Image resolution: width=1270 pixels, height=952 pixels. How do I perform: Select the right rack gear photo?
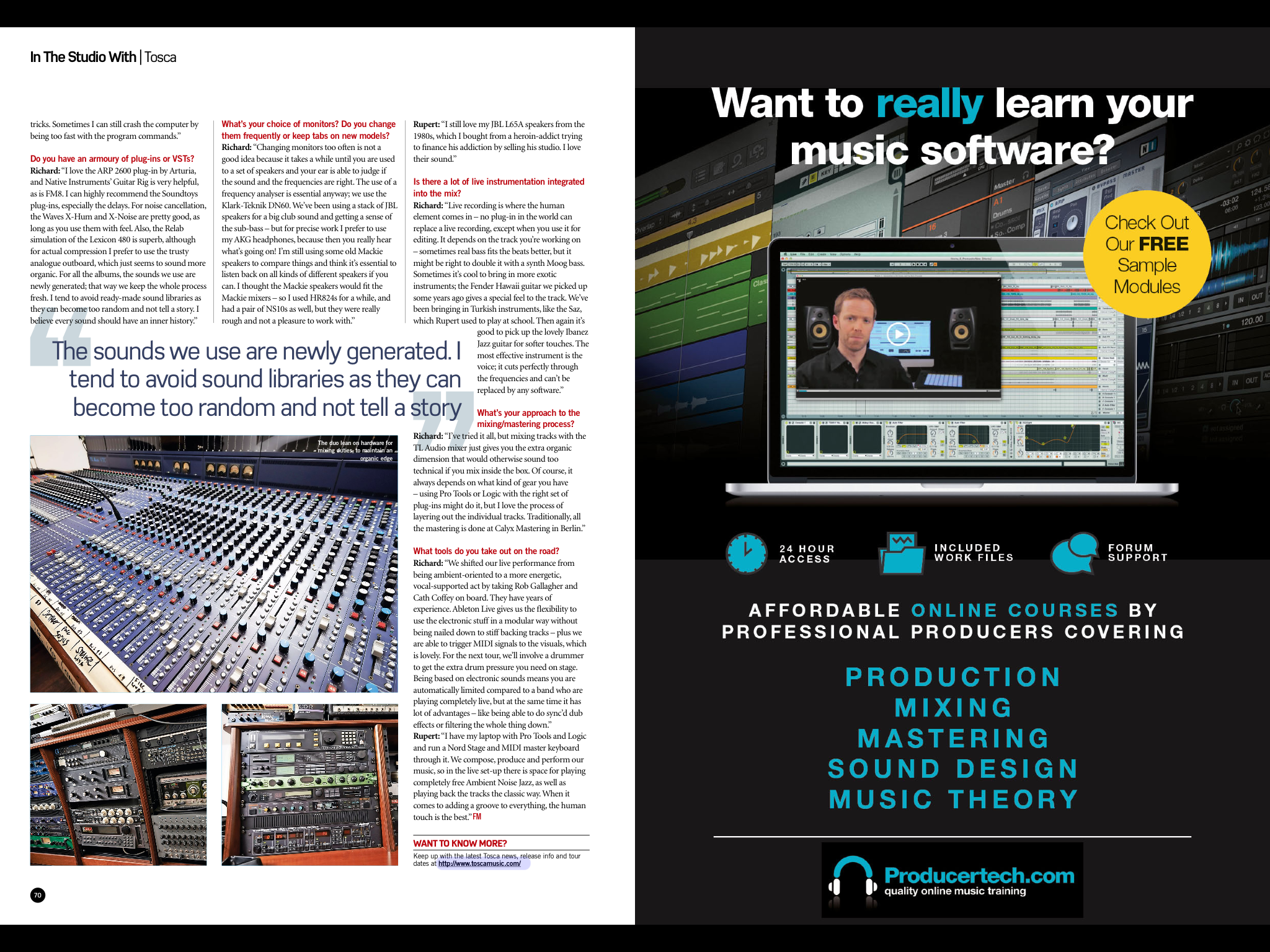(x=310, y=785)
